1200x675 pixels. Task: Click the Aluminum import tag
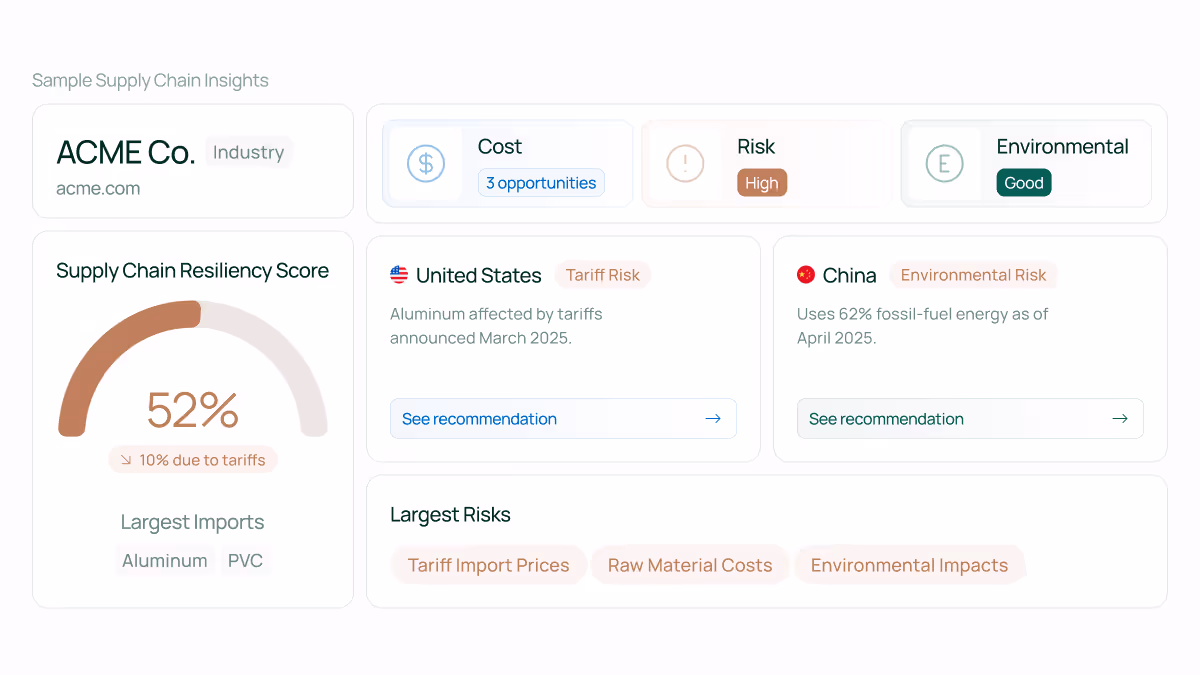[165, 561]
